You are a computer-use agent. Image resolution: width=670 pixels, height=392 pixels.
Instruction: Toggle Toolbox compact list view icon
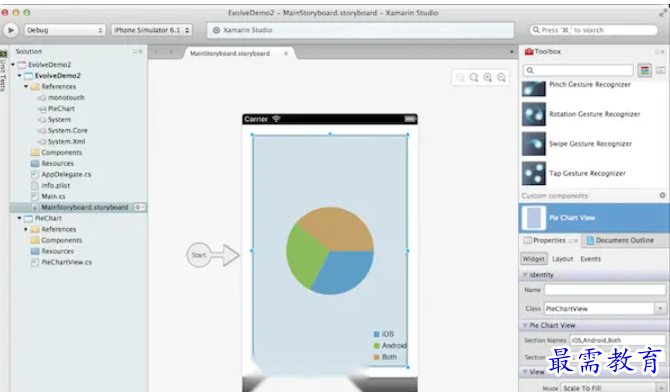point(660,70)
